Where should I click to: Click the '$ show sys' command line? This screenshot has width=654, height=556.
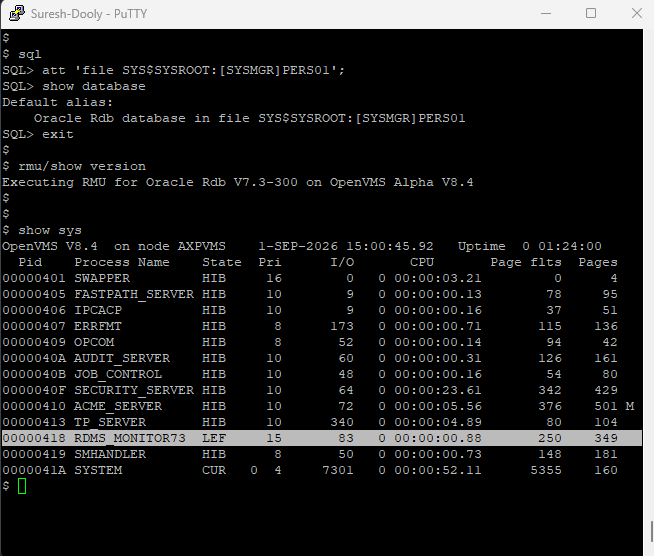tap(42, 230)
